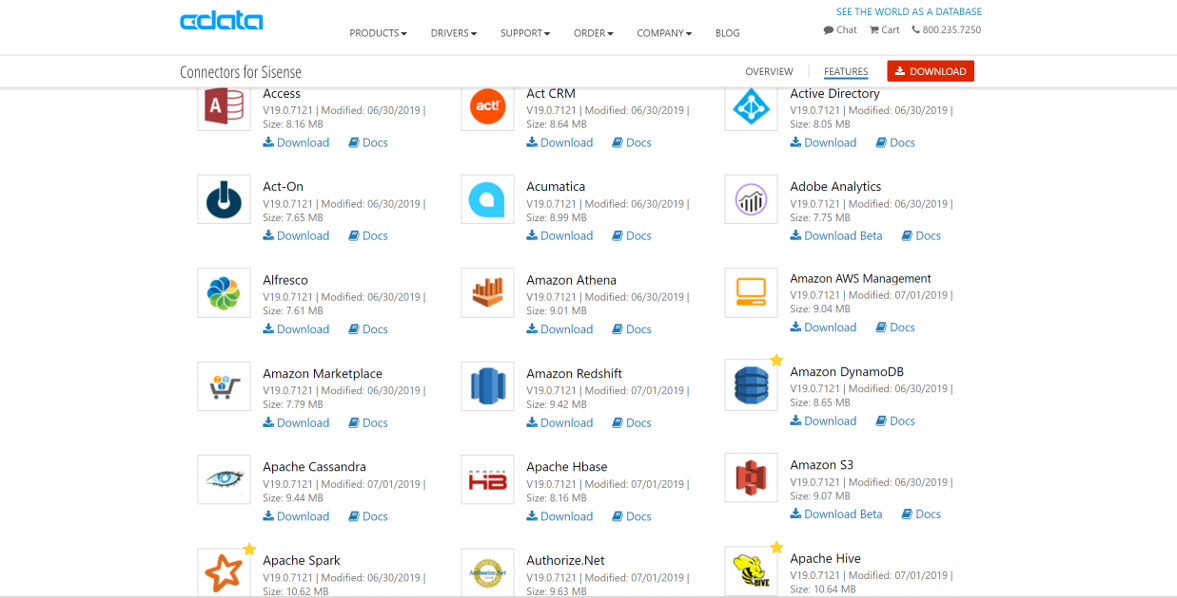Image resolution: width=1177 pixels, height=598 pixels.
Task: Open Docs for Active Directory
Action: (896, 143)
